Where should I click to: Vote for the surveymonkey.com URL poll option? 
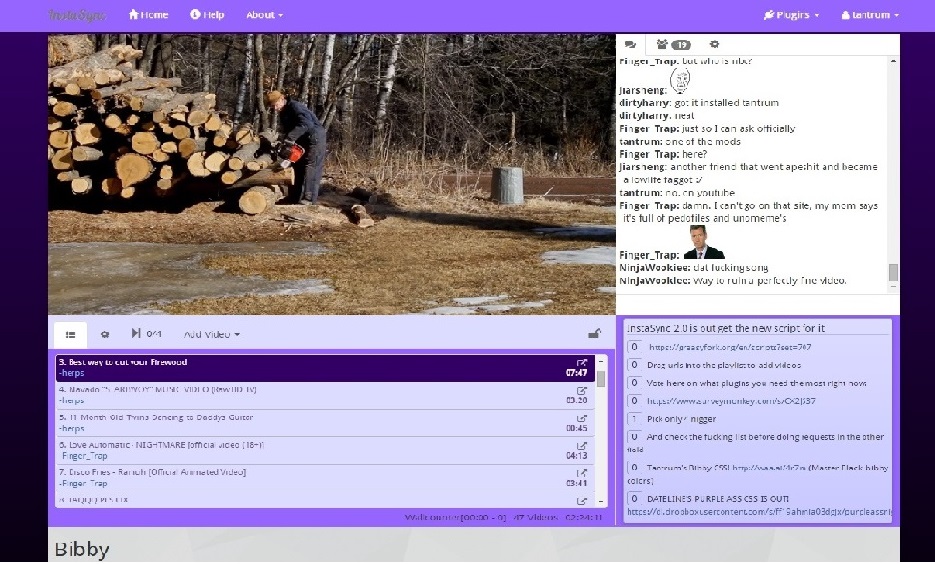(634, 401)
